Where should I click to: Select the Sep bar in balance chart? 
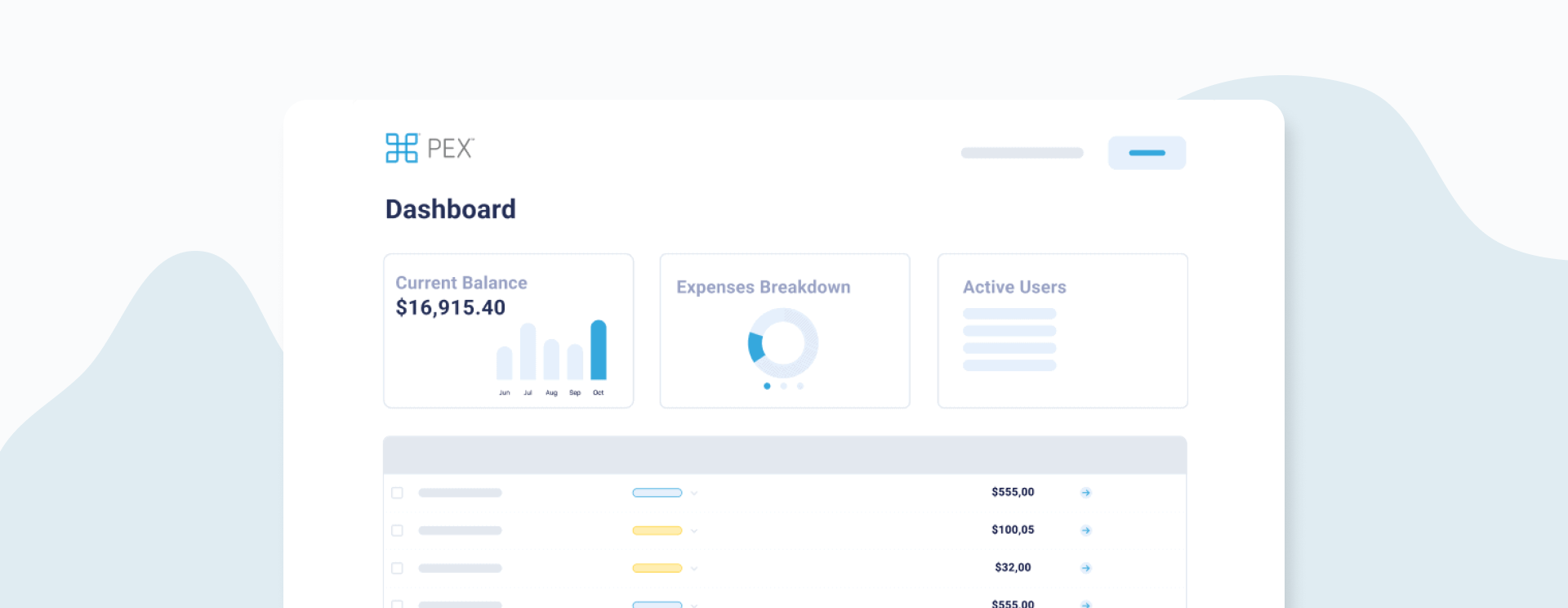point(575,362)
